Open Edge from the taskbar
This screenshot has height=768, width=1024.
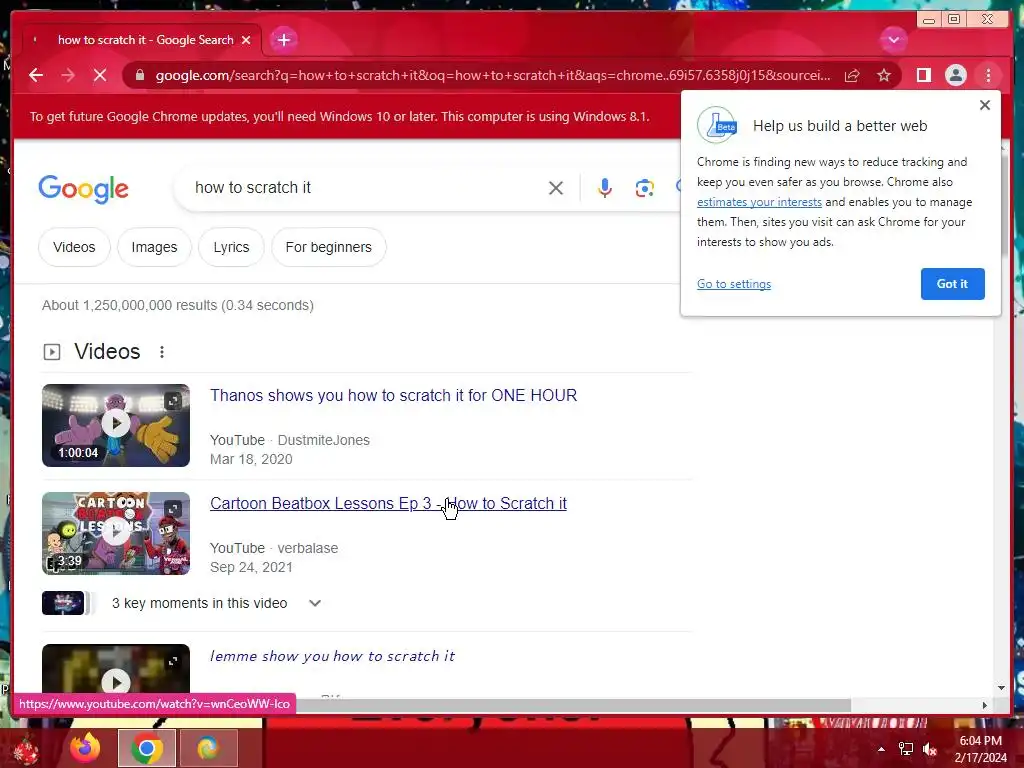[208, 748]
